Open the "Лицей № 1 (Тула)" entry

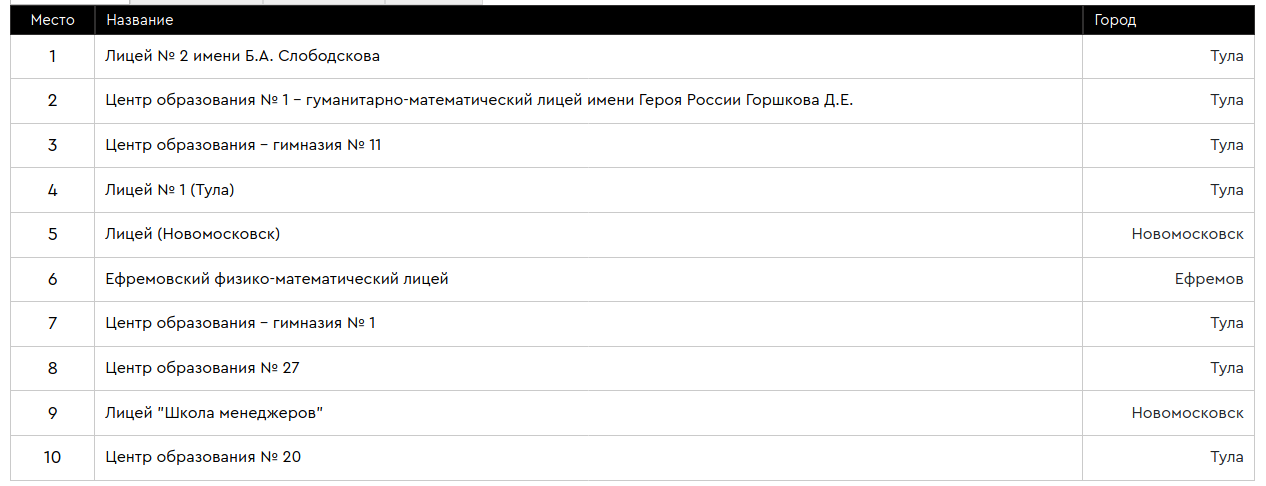(x=170, y=190)
